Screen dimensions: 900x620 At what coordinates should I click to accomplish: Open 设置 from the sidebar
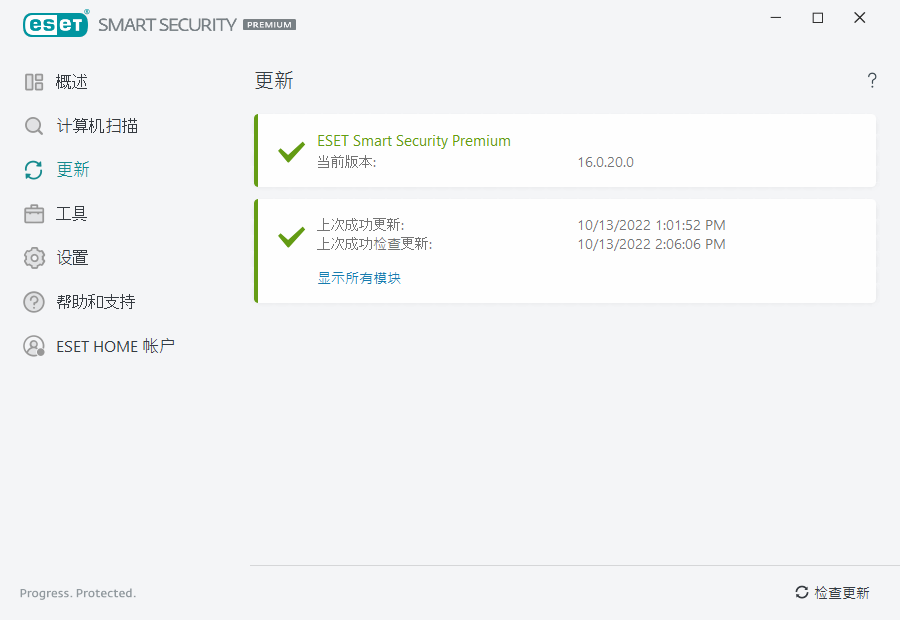pos(72,258)
